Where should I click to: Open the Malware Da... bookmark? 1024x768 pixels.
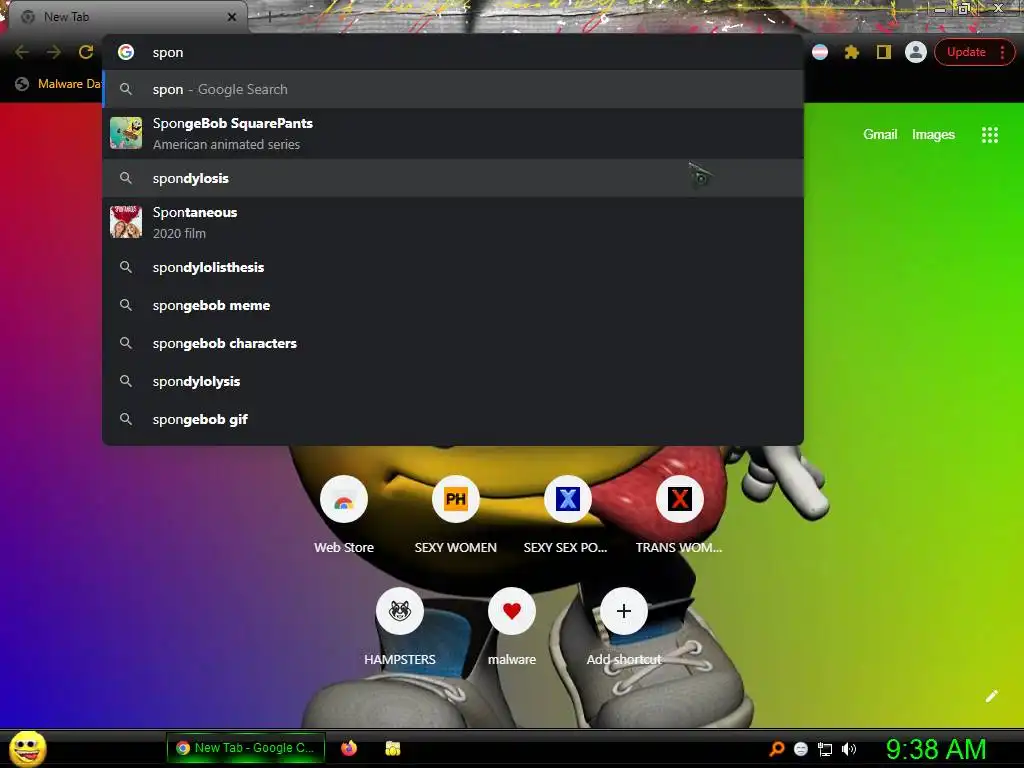[x=59, y=84]
